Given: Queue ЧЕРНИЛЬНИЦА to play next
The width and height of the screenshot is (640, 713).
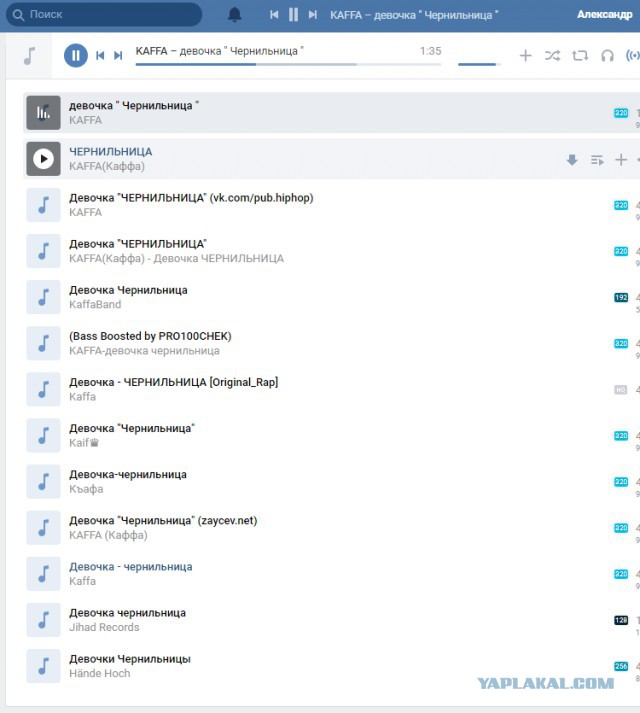Looking at the screenshot, I should [x=597, y=160].
